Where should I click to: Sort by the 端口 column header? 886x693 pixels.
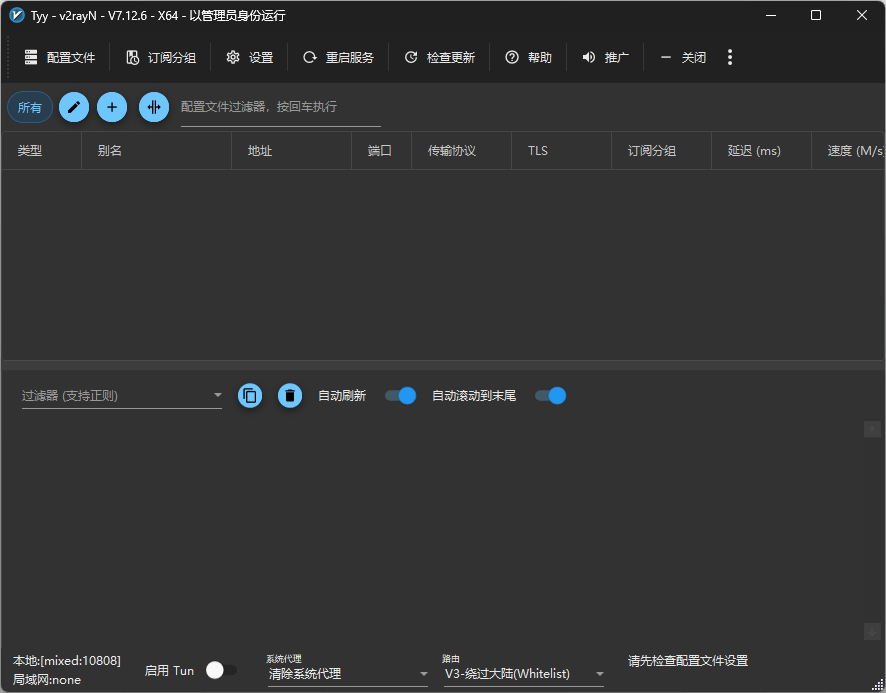point(381,151)
